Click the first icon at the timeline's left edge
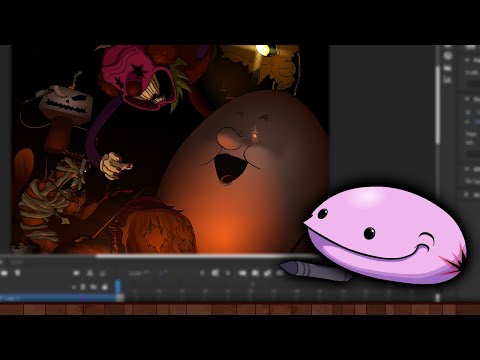 point(4,273)
